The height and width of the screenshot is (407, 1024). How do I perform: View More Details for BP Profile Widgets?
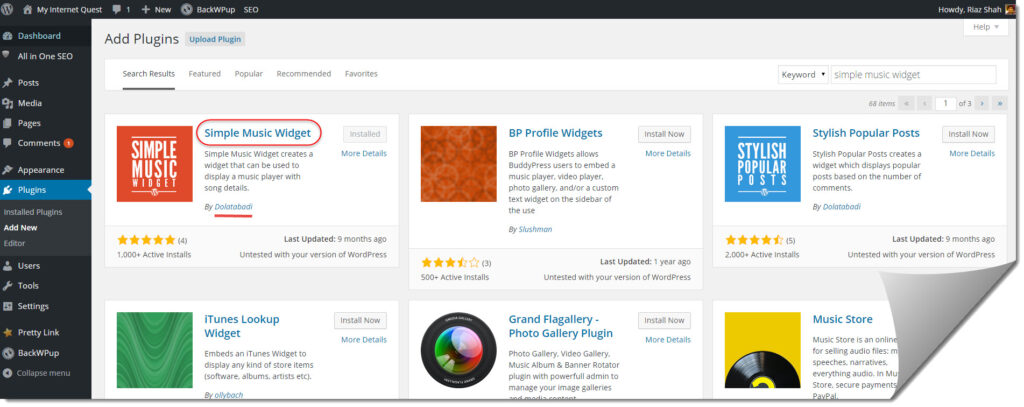tap(668, 154)
